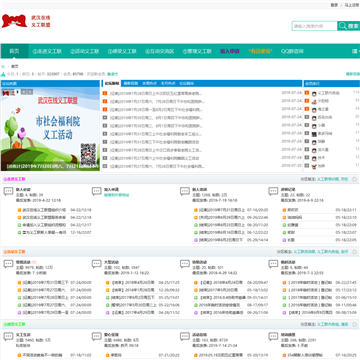Click the avatar of top-ranked member
This screenshot has height=360, width=360.
click(x=314, y=93)
